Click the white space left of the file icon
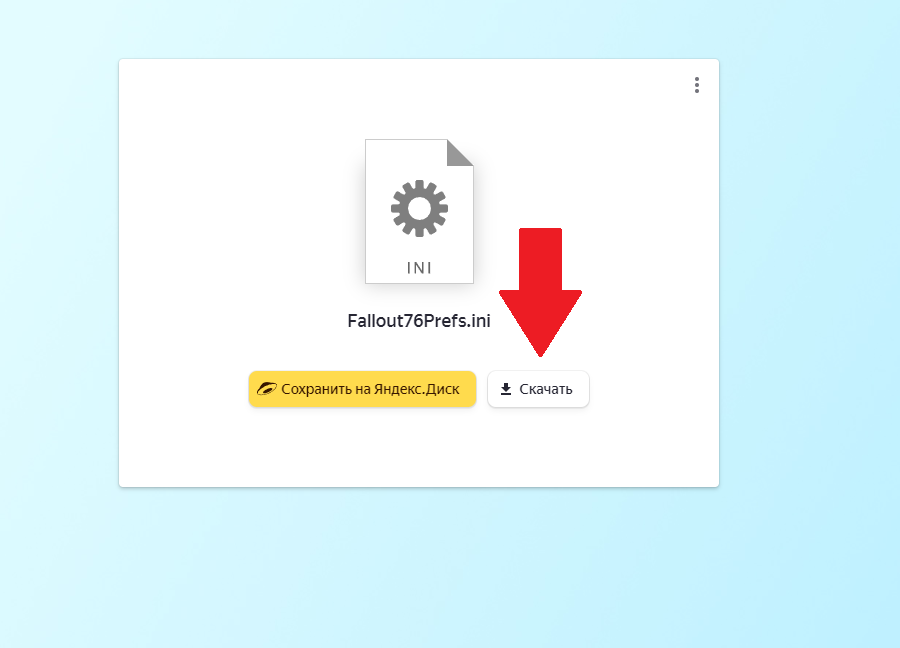This screenshot has width=900, height=648. click(x=241, y=211)
